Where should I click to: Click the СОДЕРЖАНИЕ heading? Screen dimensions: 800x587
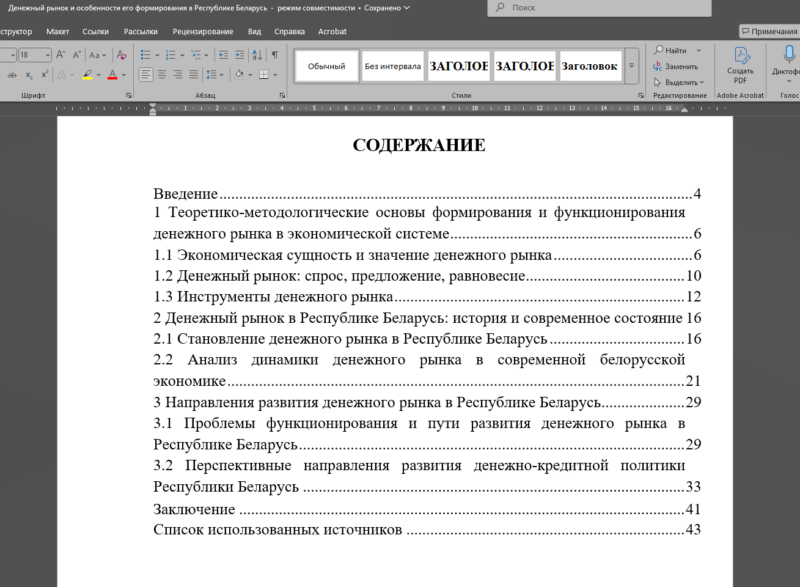(419, 145)
